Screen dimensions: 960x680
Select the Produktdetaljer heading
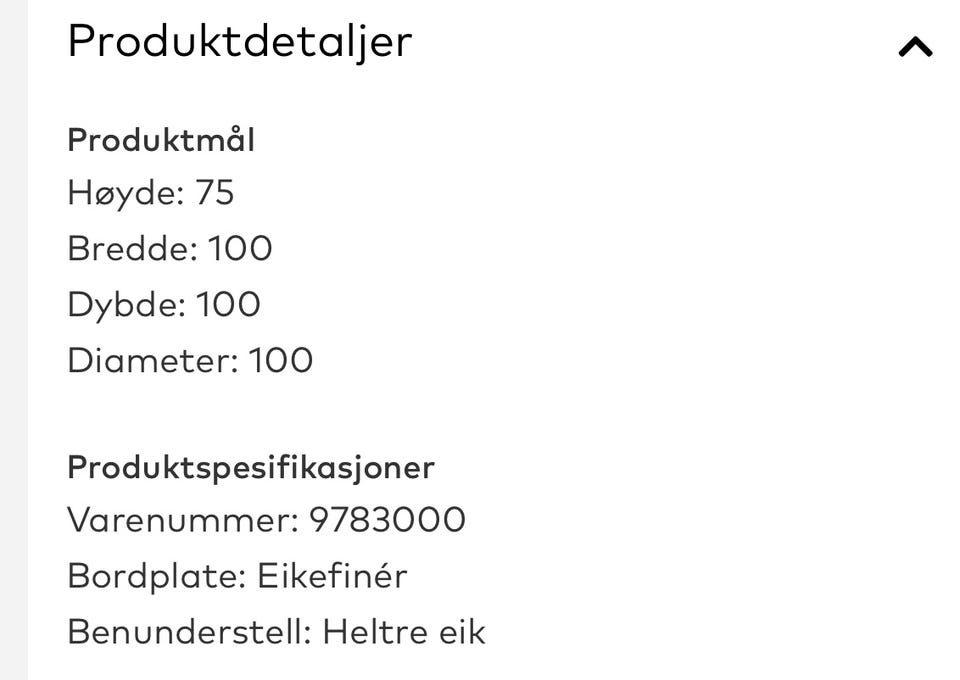(x=238, y=42)
